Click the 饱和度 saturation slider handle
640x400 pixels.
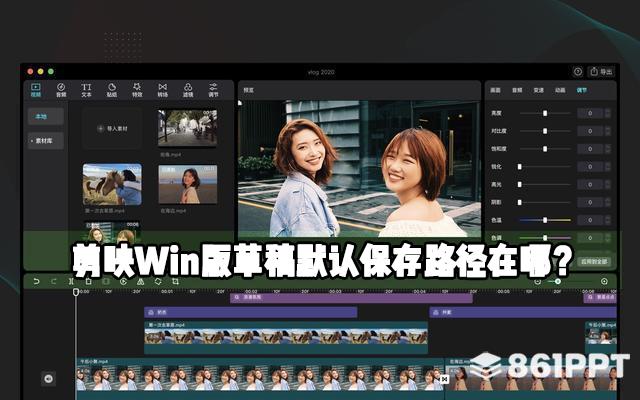545,149
